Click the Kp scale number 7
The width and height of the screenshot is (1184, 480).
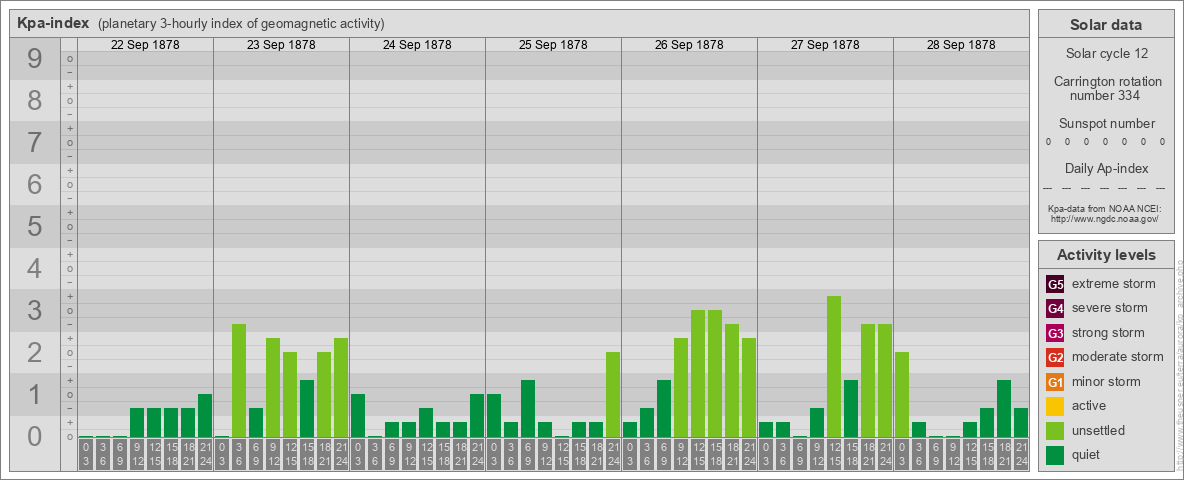pos(35,143)
